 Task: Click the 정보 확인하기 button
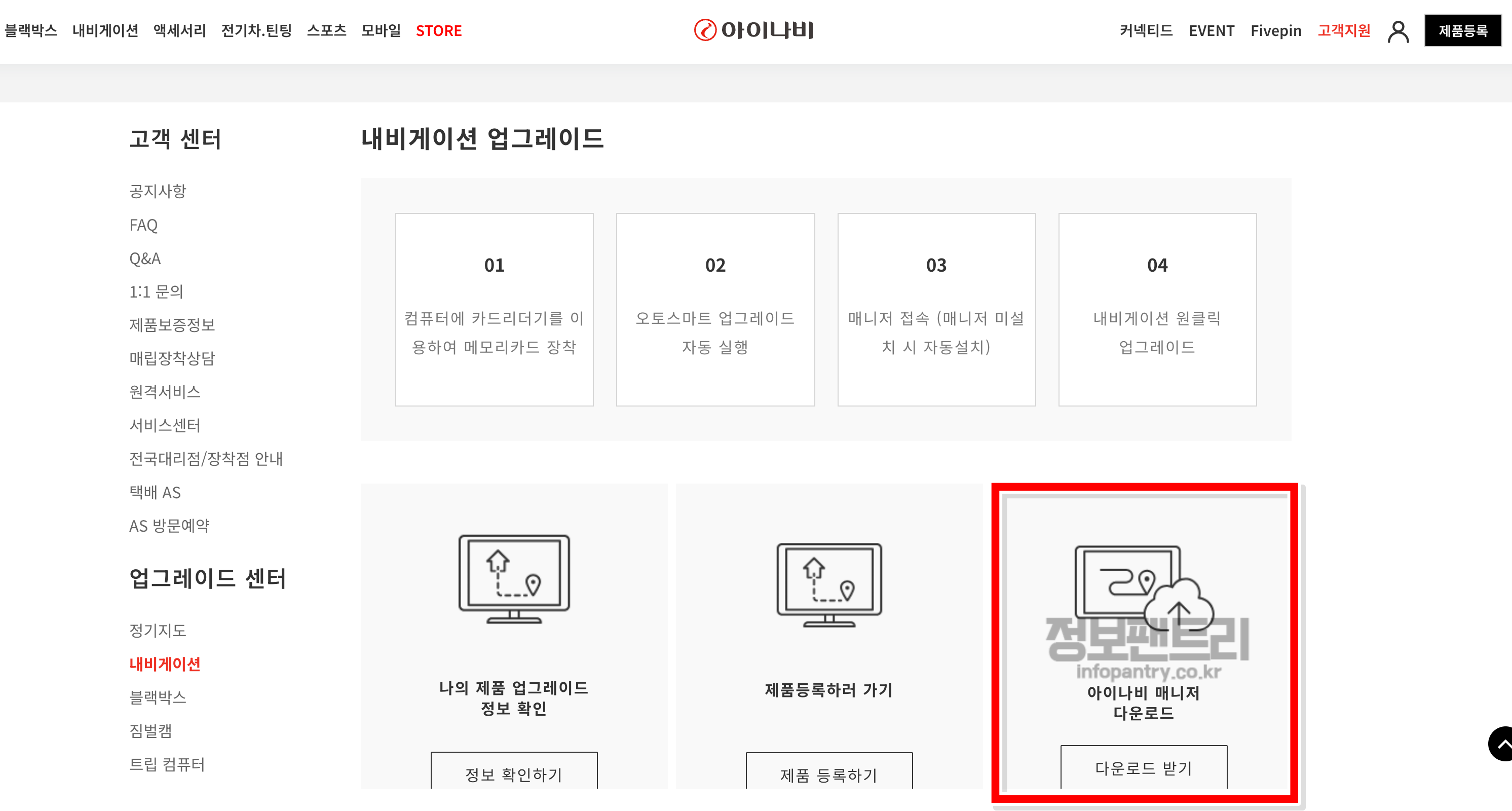(514, 773)
